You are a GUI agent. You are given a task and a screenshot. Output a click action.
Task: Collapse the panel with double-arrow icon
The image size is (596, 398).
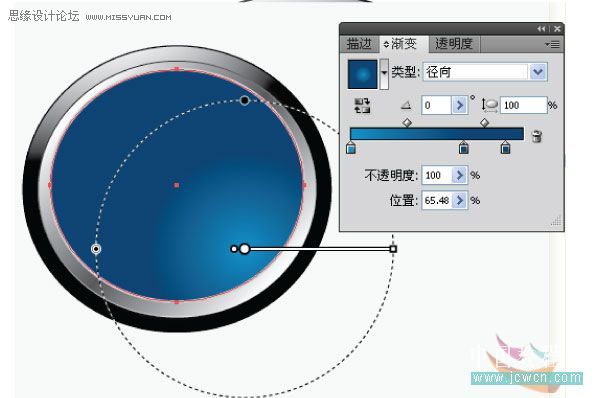point(541,29)
